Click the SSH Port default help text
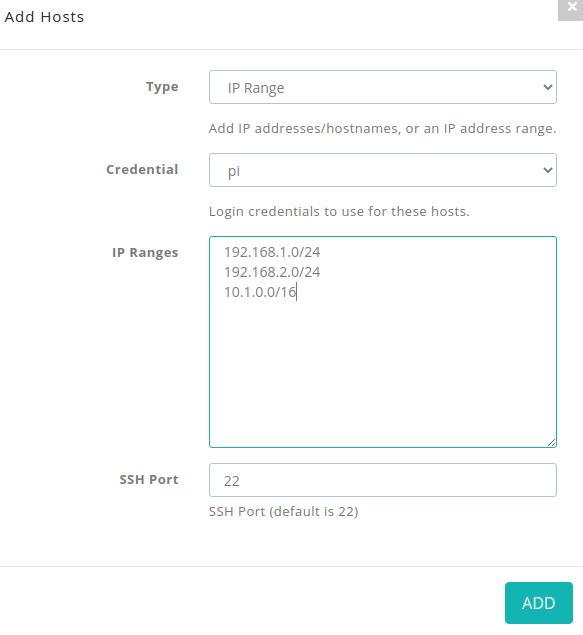583x635 pixels. coord(283,511)
